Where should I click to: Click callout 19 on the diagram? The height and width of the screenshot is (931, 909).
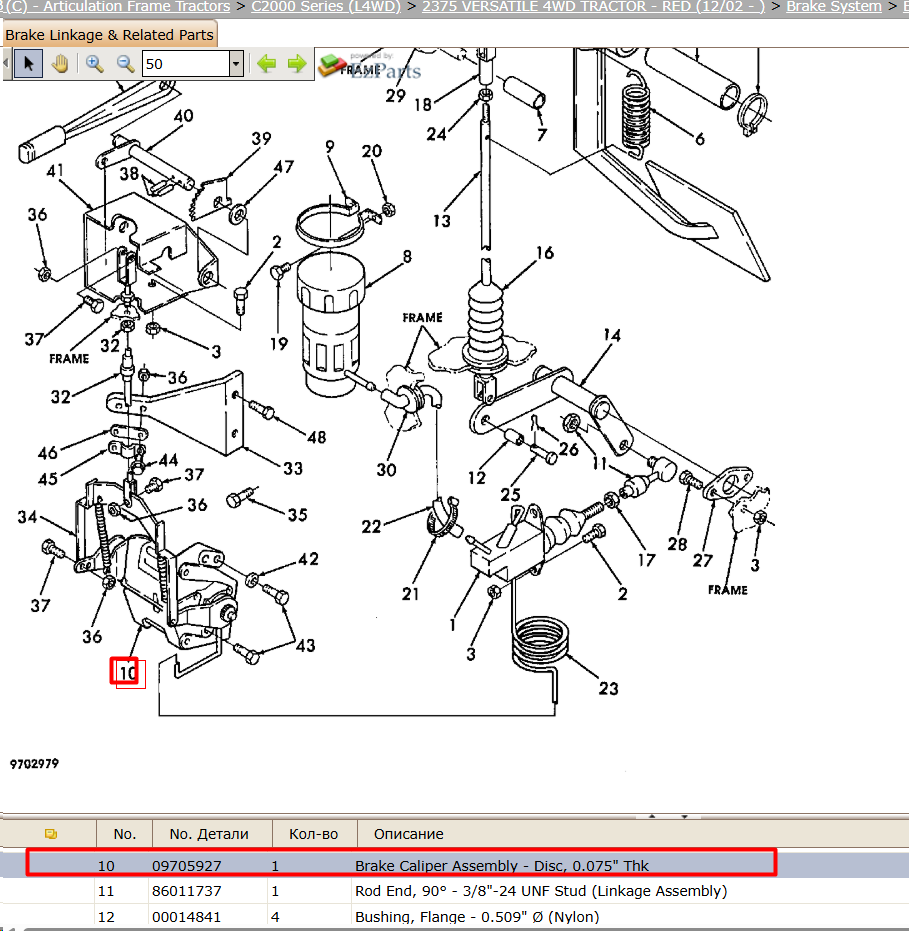click(x=278, y=343)
